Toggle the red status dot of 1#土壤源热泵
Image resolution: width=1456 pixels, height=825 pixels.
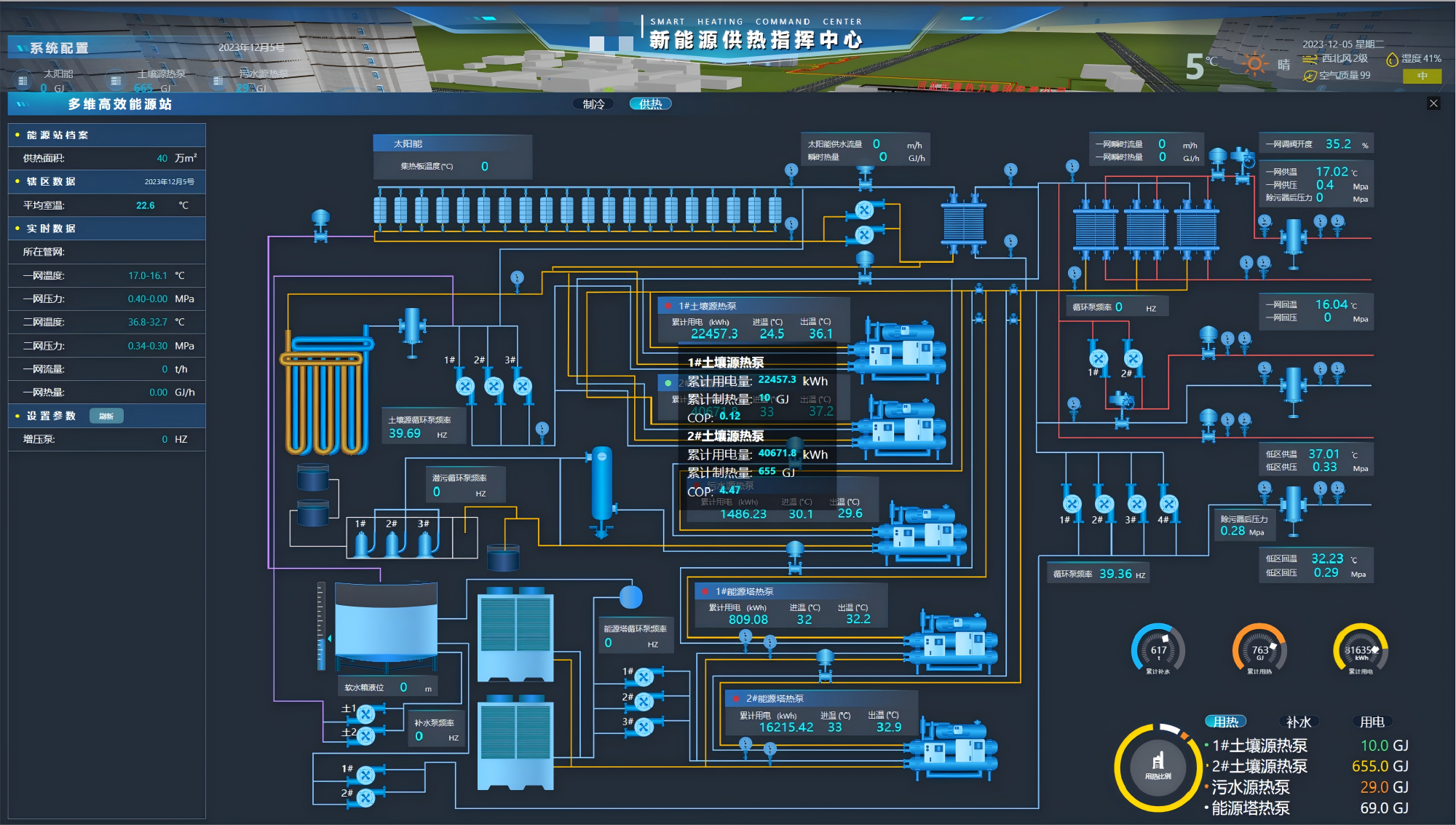(x=668, y=306)
